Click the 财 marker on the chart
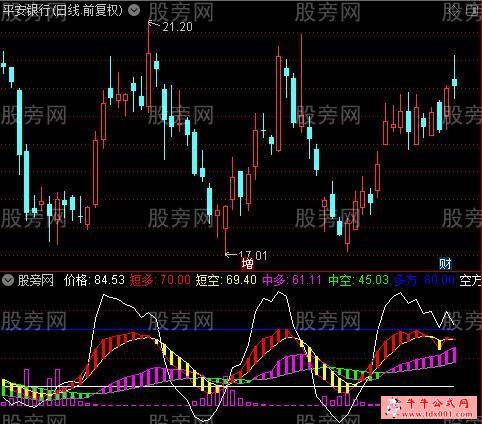The image size is (482, 424). click(445, 264)
